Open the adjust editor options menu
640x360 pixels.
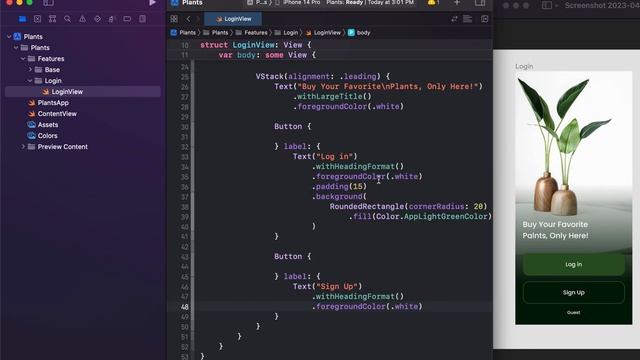467,19
